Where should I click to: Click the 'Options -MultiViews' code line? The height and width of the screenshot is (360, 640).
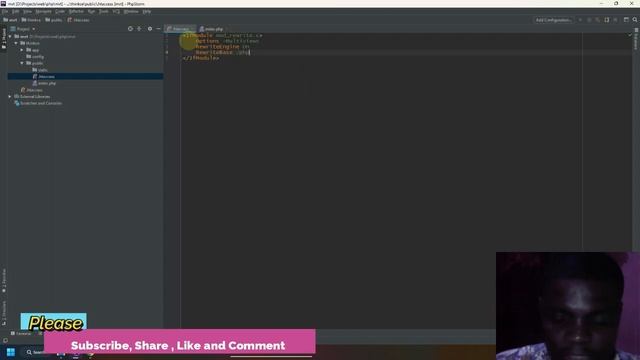[x=227, y=41]
